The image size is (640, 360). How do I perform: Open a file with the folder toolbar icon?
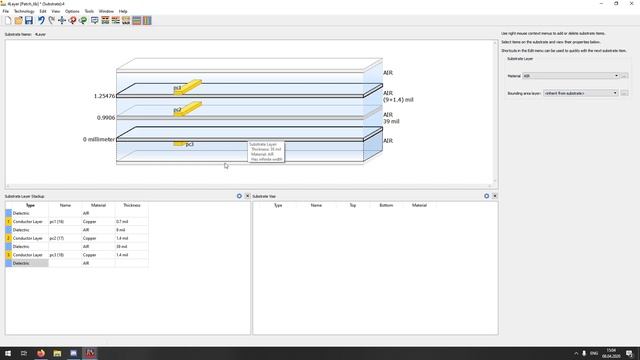(x=18, y=20)
